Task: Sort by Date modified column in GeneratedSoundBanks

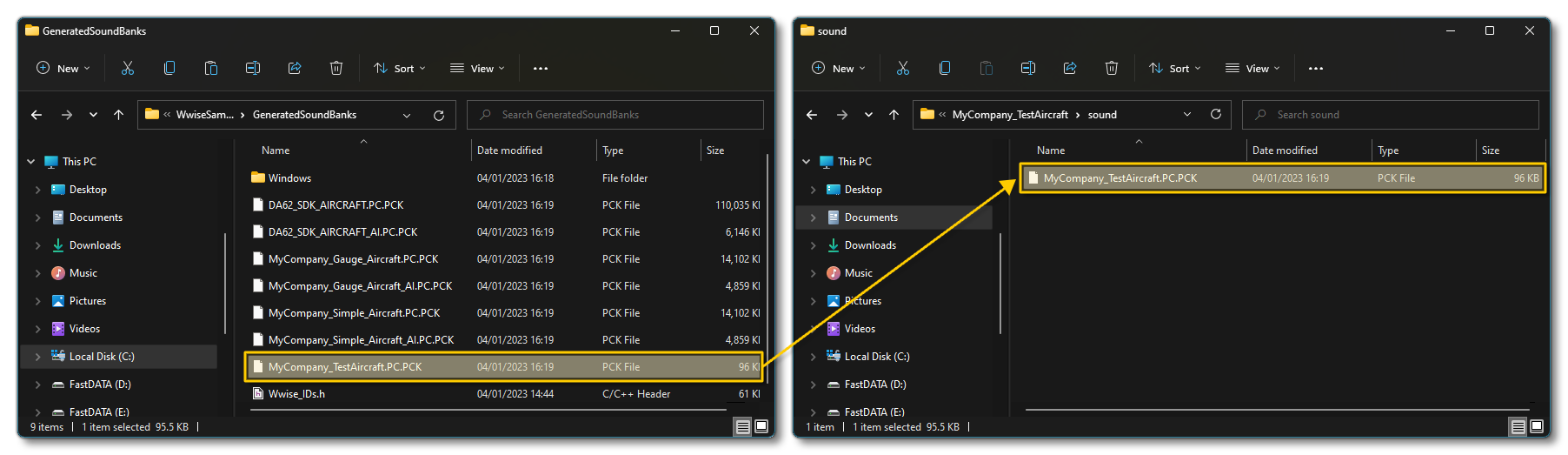Action: (x=509, y=151)
